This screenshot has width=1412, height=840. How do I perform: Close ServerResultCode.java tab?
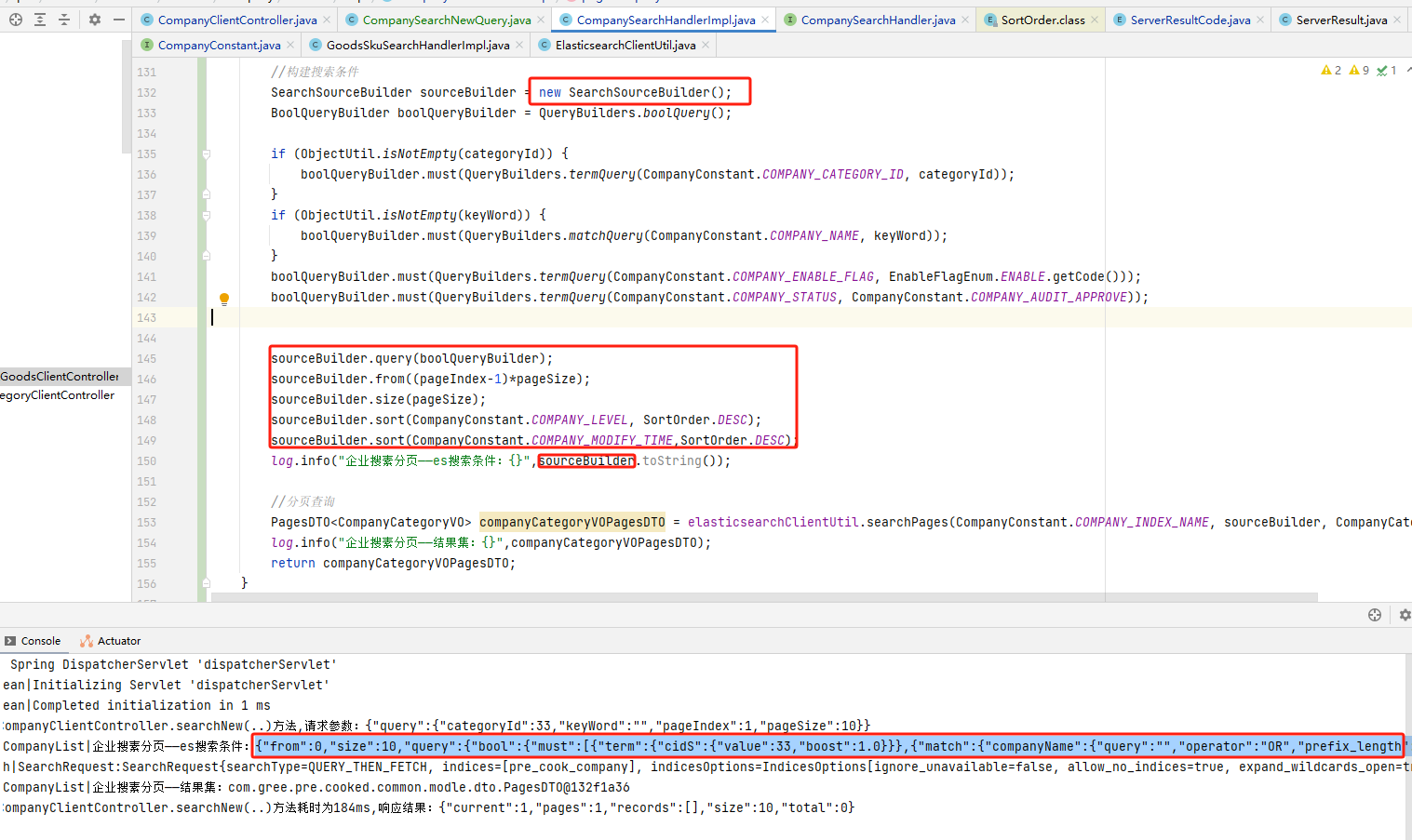click(1260, 20)
